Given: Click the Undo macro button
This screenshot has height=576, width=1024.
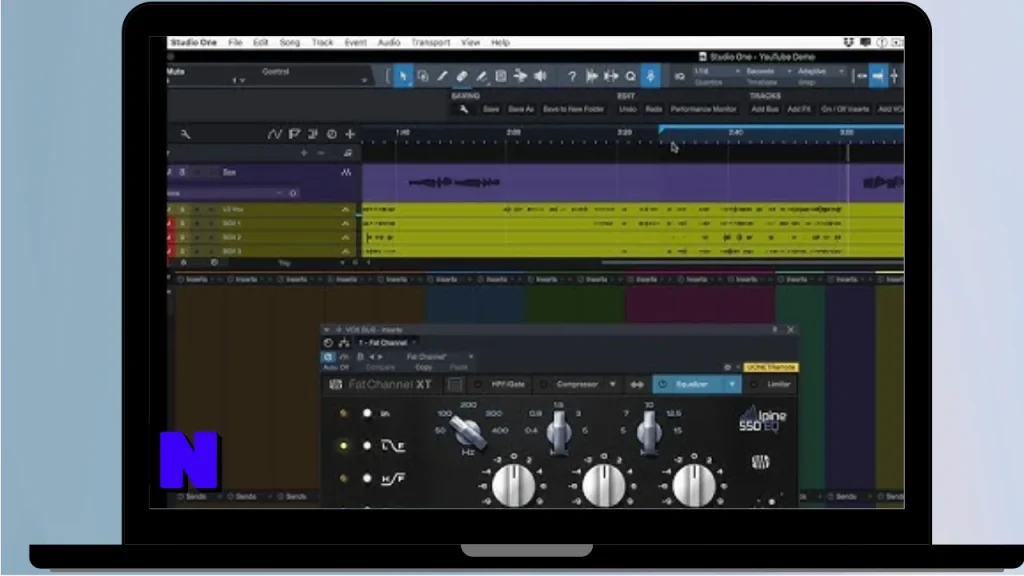Looking at the screenshot, I should [628, 109].
